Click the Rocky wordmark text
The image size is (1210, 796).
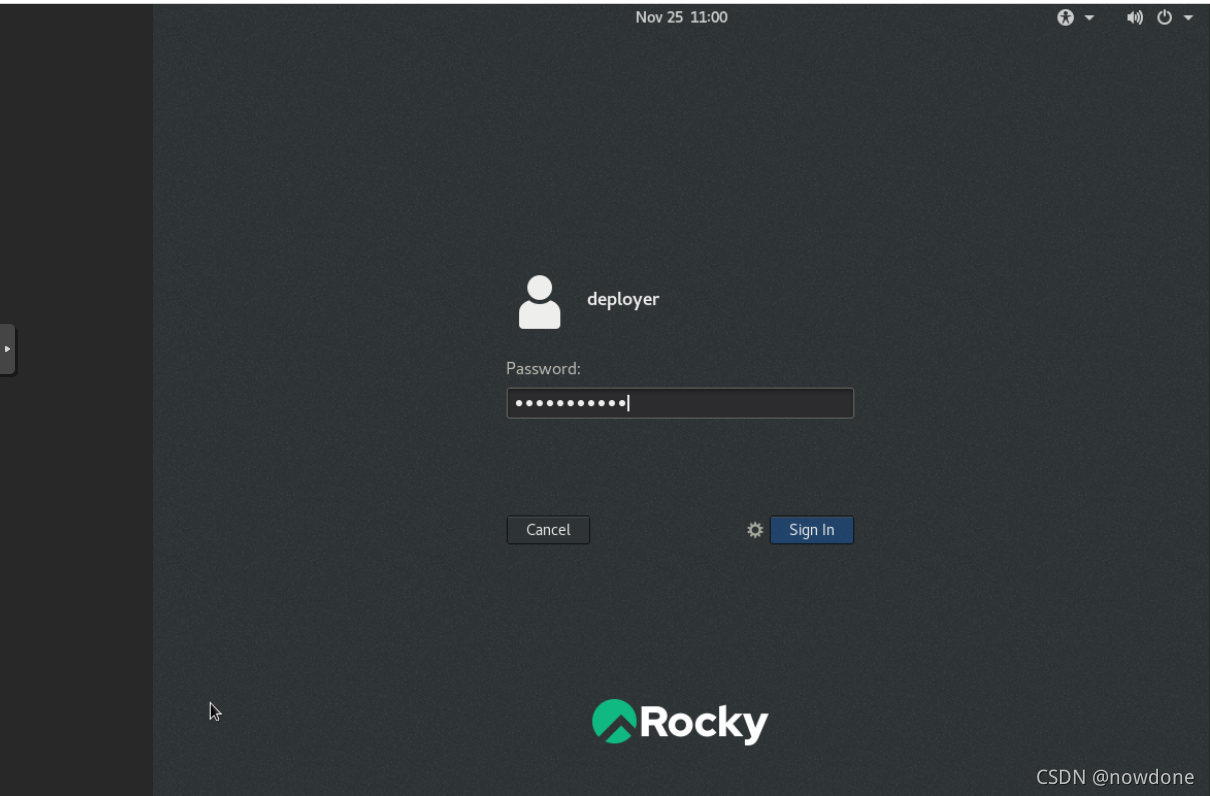tap(705, 722)
